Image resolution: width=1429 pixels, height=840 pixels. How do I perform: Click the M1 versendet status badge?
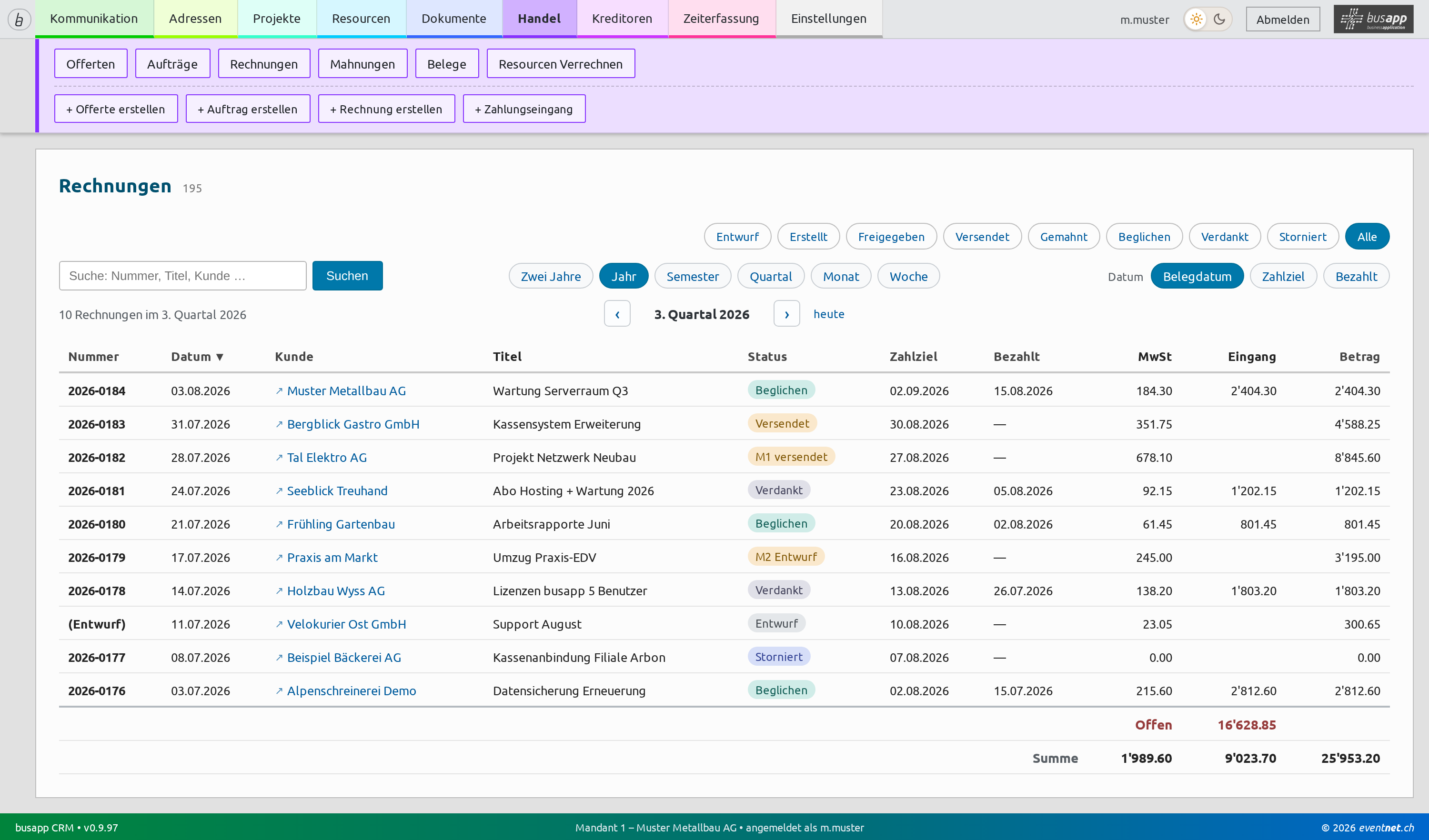(791, 457)
